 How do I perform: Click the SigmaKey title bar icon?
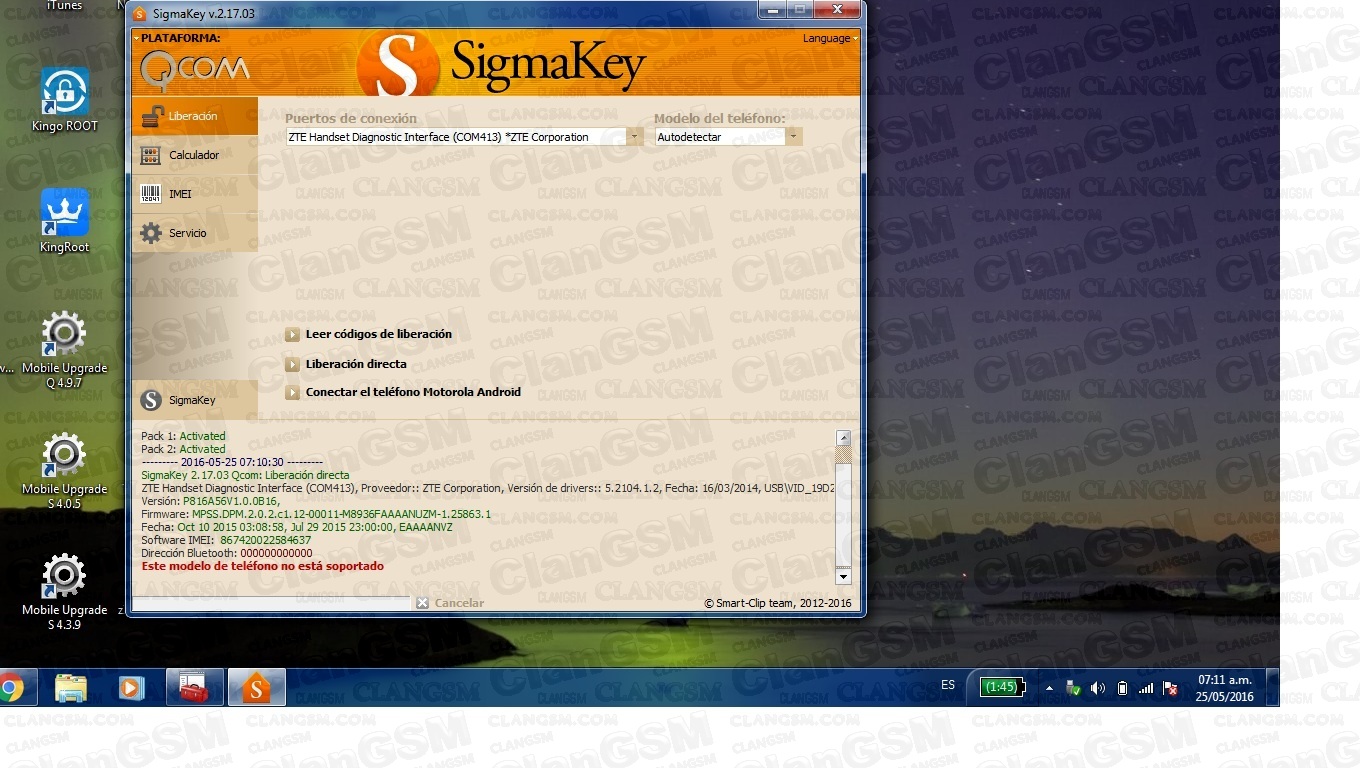pyautogui.click(x=139, y=13)
